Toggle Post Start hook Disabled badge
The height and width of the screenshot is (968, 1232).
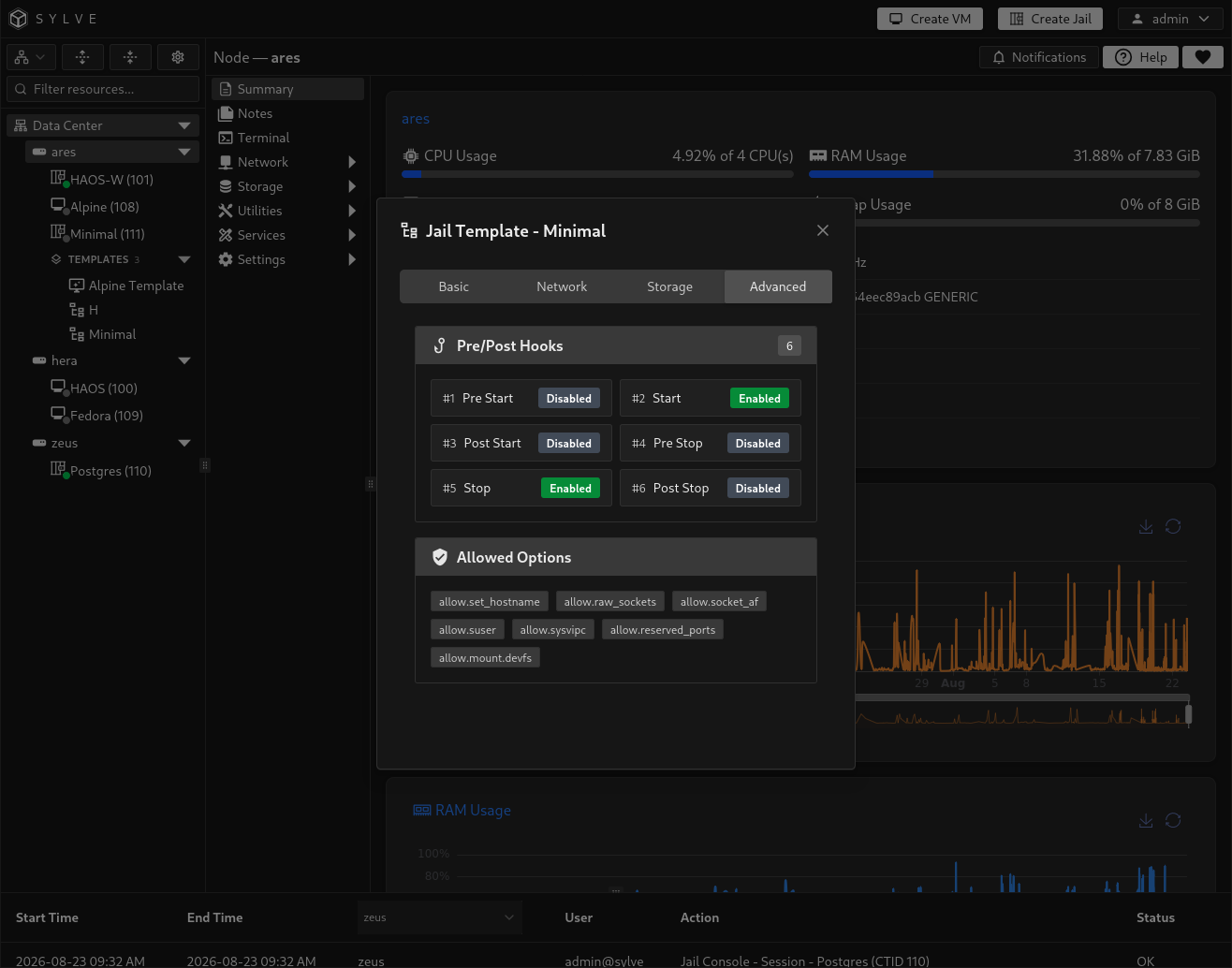569,443
